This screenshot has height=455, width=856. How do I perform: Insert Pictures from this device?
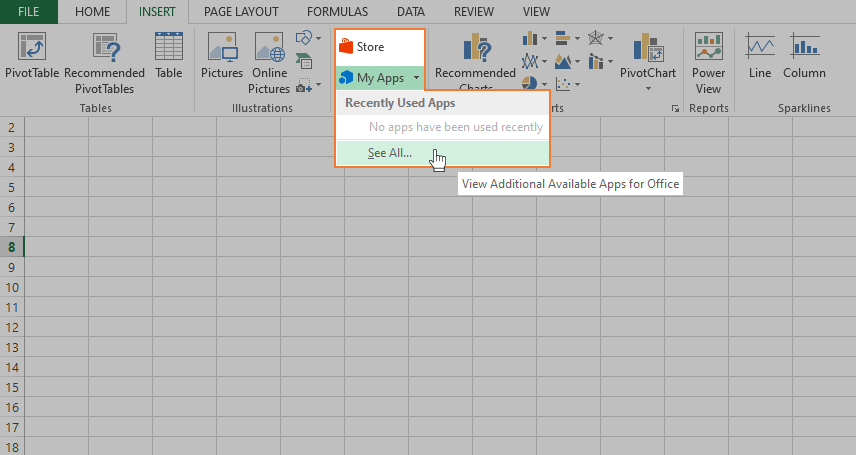222,56
